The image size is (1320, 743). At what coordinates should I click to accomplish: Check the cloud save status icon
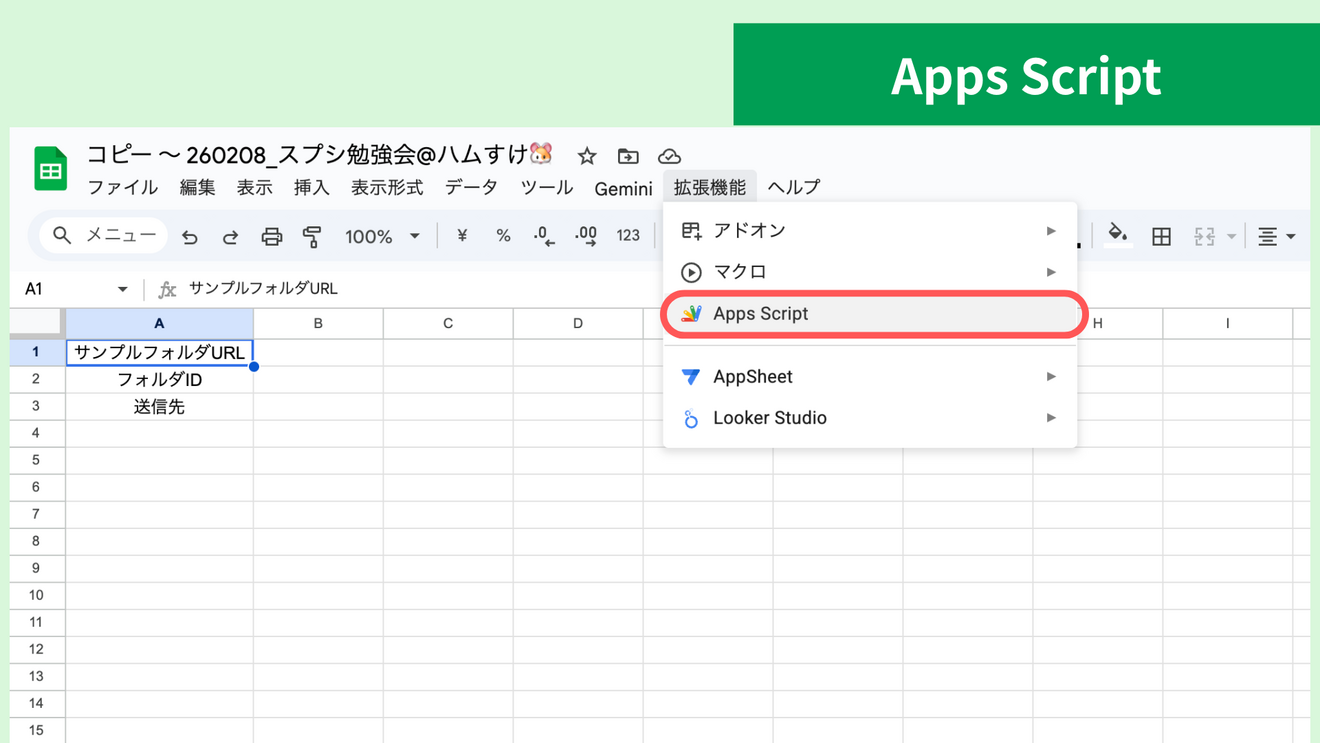(669, 156)
